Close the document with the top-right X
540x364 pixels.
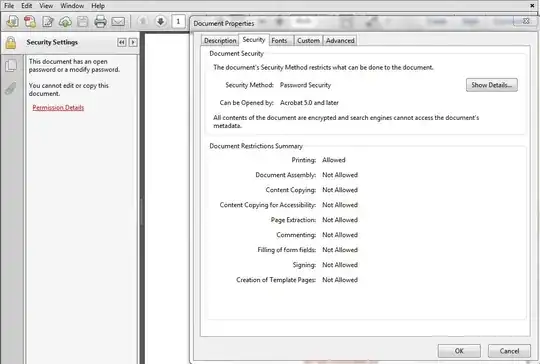pos(532,6)
